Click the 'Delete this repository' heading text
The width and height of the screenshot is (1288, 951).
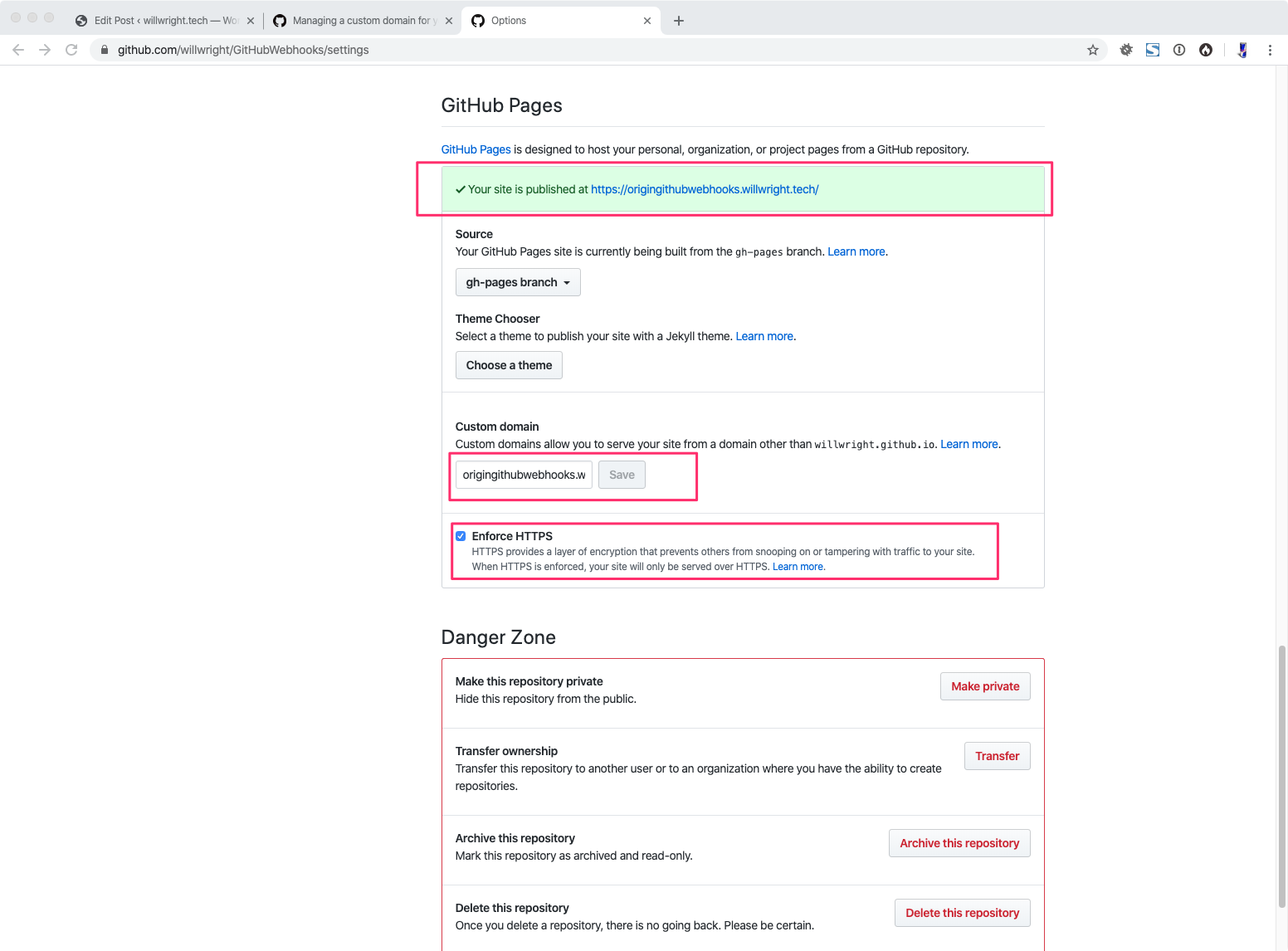pos(512,908)
